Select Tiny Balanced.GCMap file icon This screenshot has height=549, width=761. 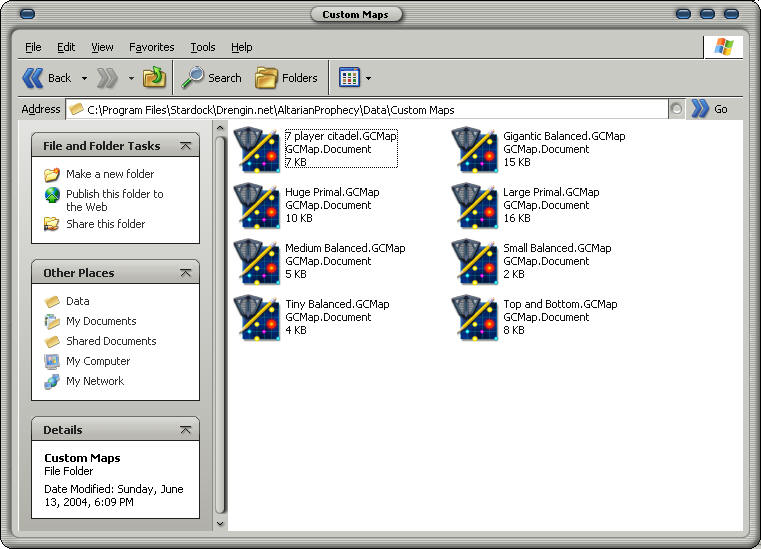257,318
